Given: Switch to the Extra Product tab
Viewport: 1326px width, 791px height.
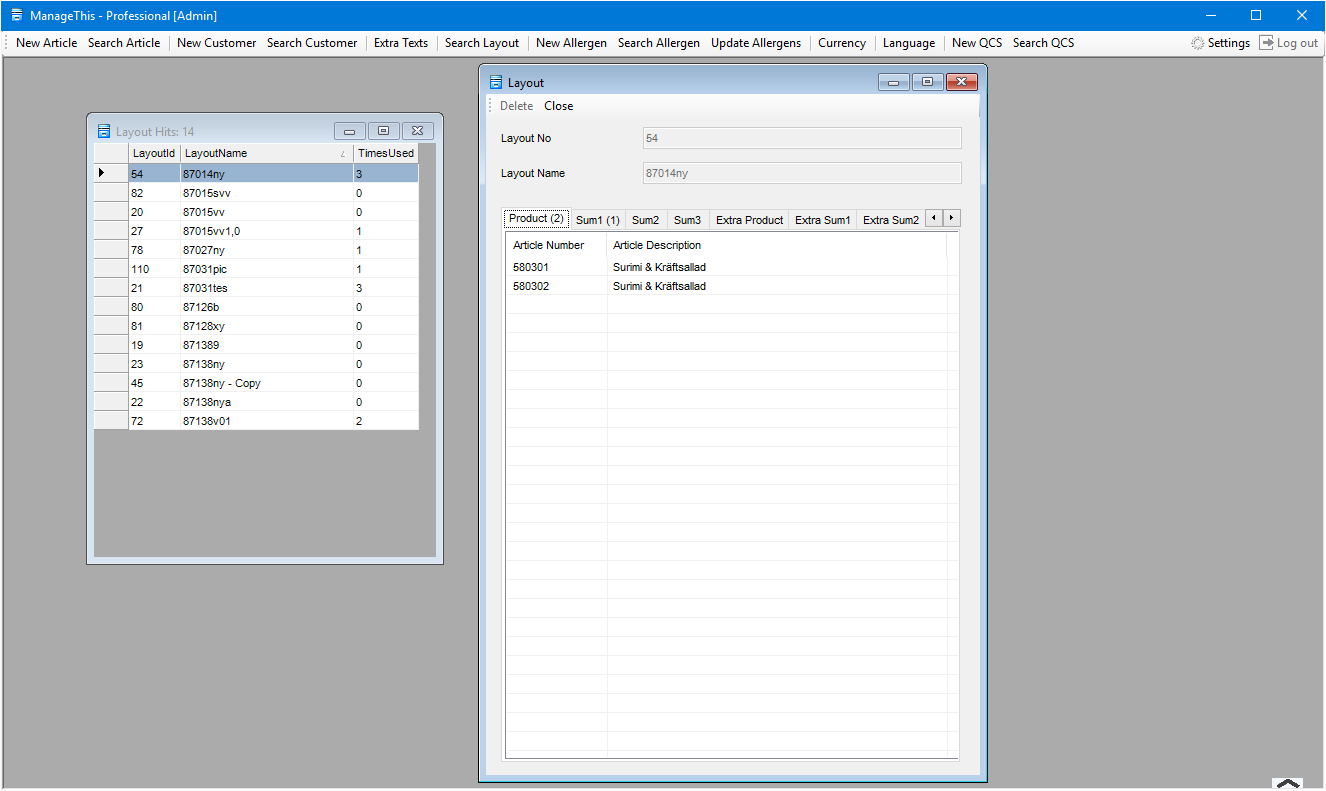Looking at the screenshot, I should pyautogui.click(x=749, y=220).
